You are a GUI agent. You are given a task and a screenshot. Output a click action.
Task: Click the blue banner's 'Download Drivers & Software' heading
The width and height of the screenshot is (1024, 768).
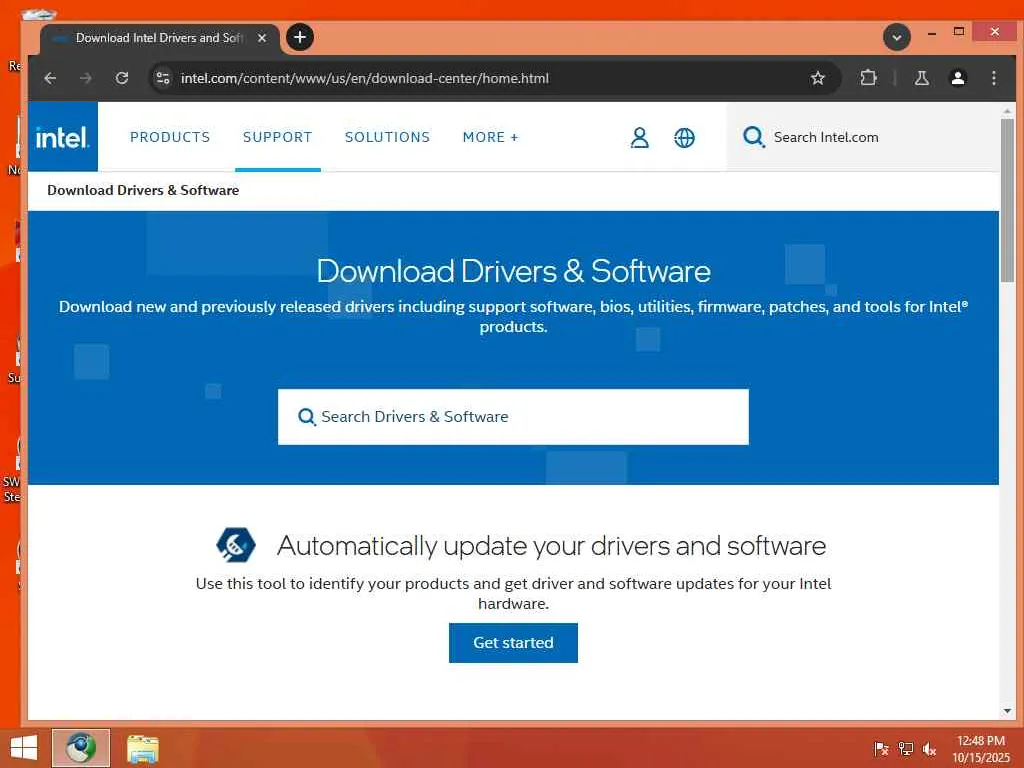(x=513, y=271)
